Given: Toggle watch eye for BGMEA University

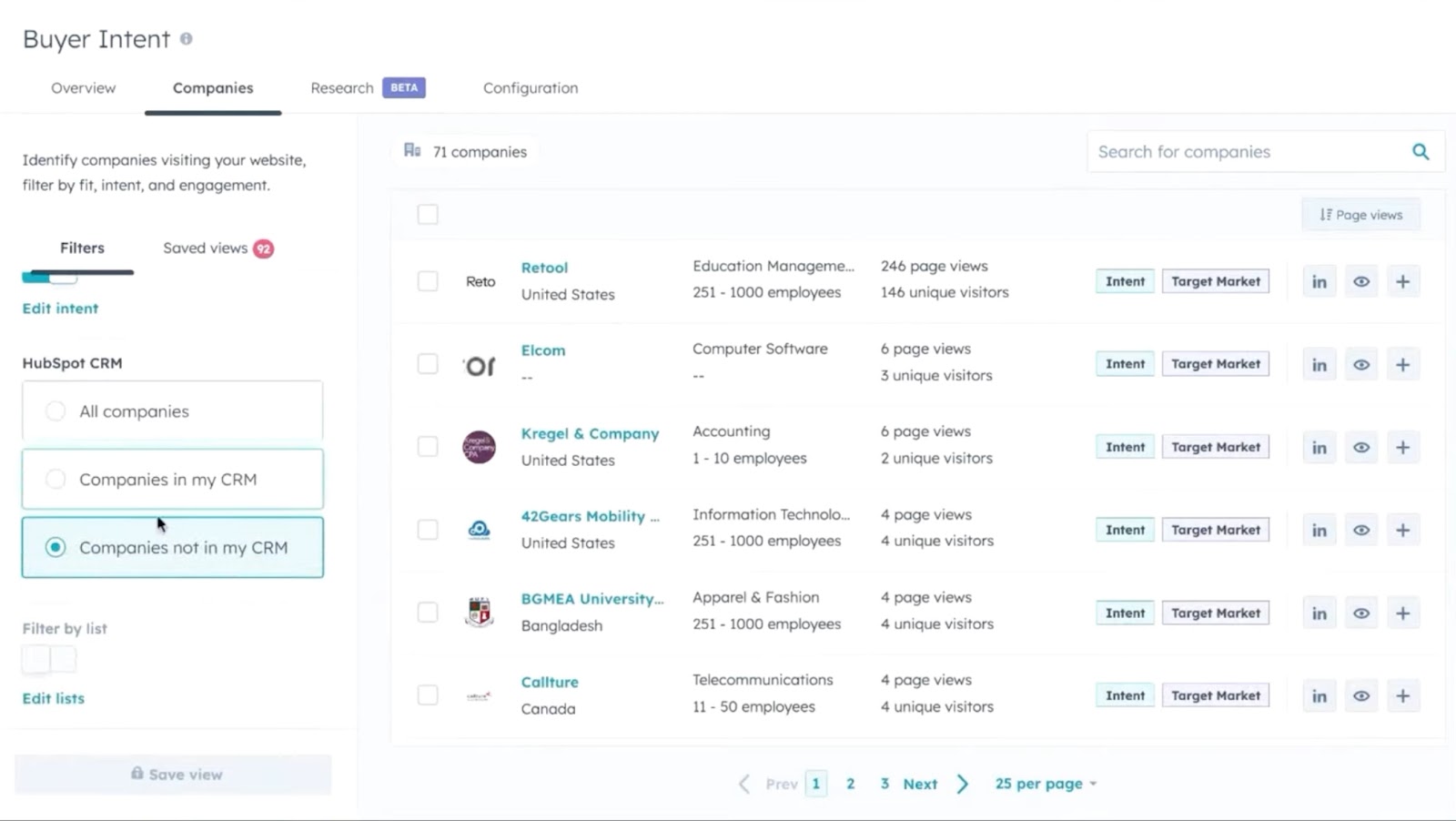Looking at the screenshot, I should click(x=1361, y=613).
